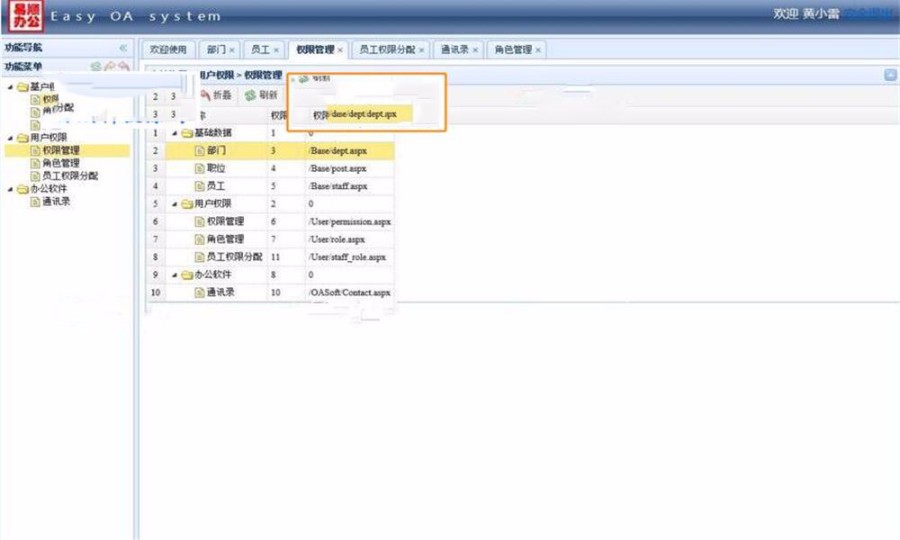Close the 角色管理 tab
This screenshot has width=900, height=540.
(x=538, y=50)
